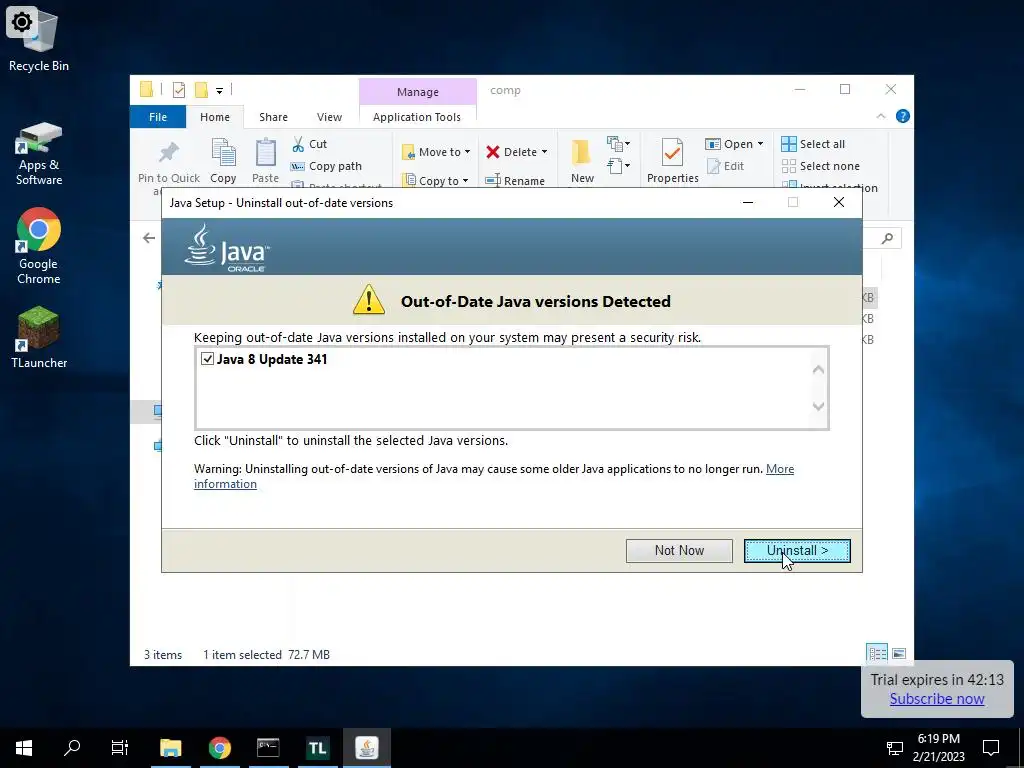Click the network tray icon
1024x768 pixels.
coord(894,748)
